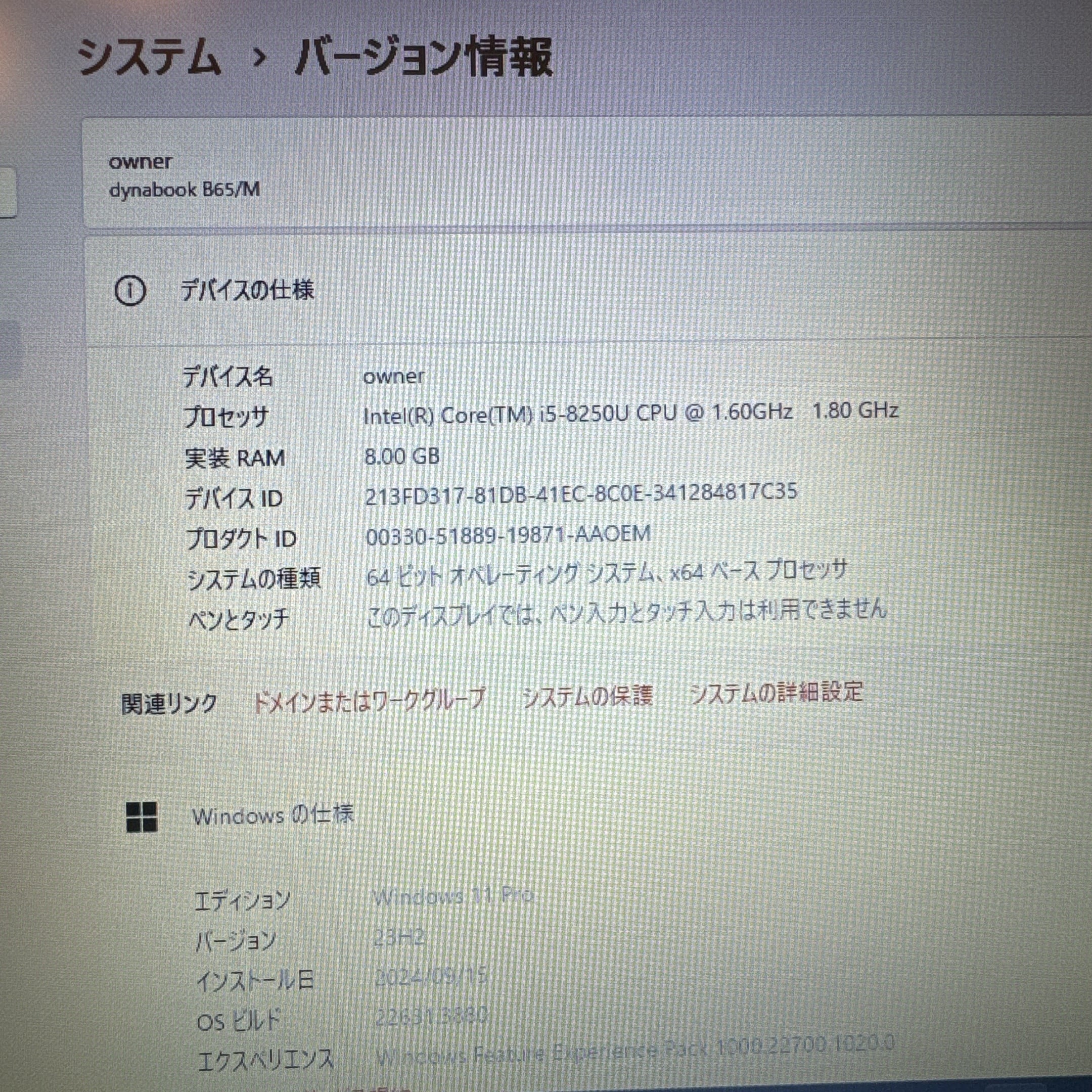Select OS build number 22631.3880
Viewport: 1092px width, 1092px height.
431,1016
